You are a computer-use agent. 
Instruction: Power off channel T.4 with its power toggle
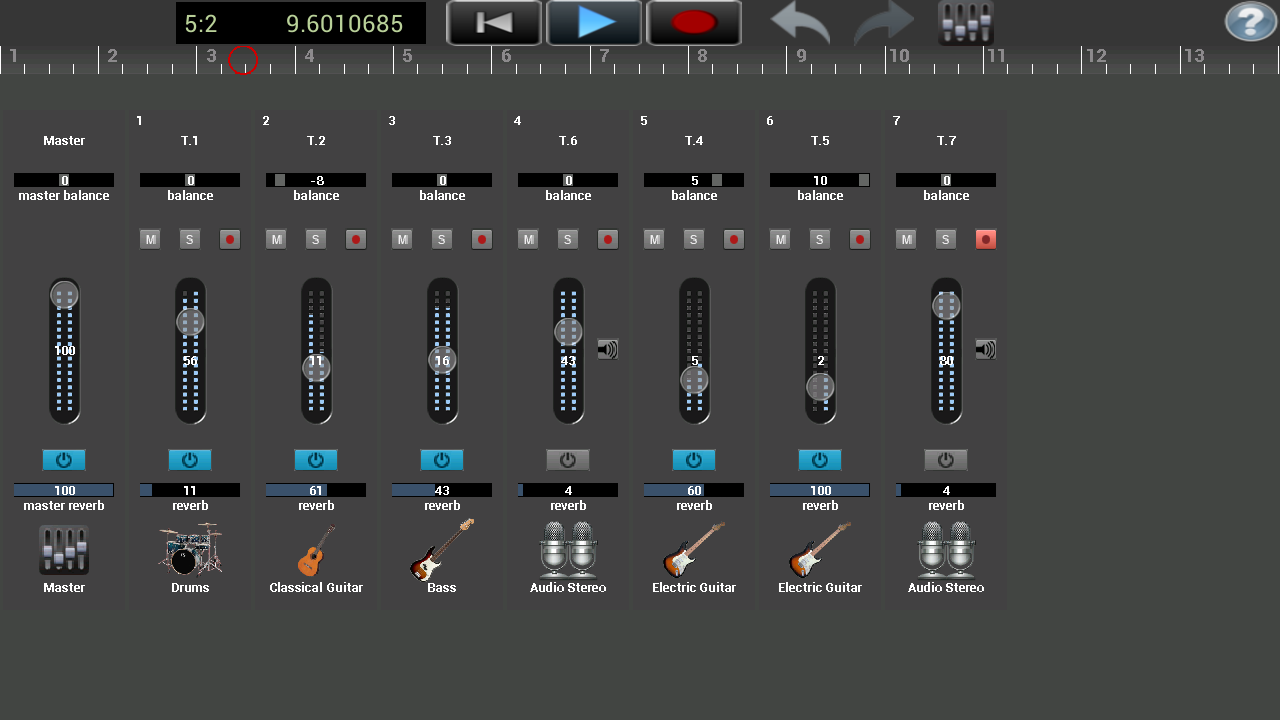point(694,459)
